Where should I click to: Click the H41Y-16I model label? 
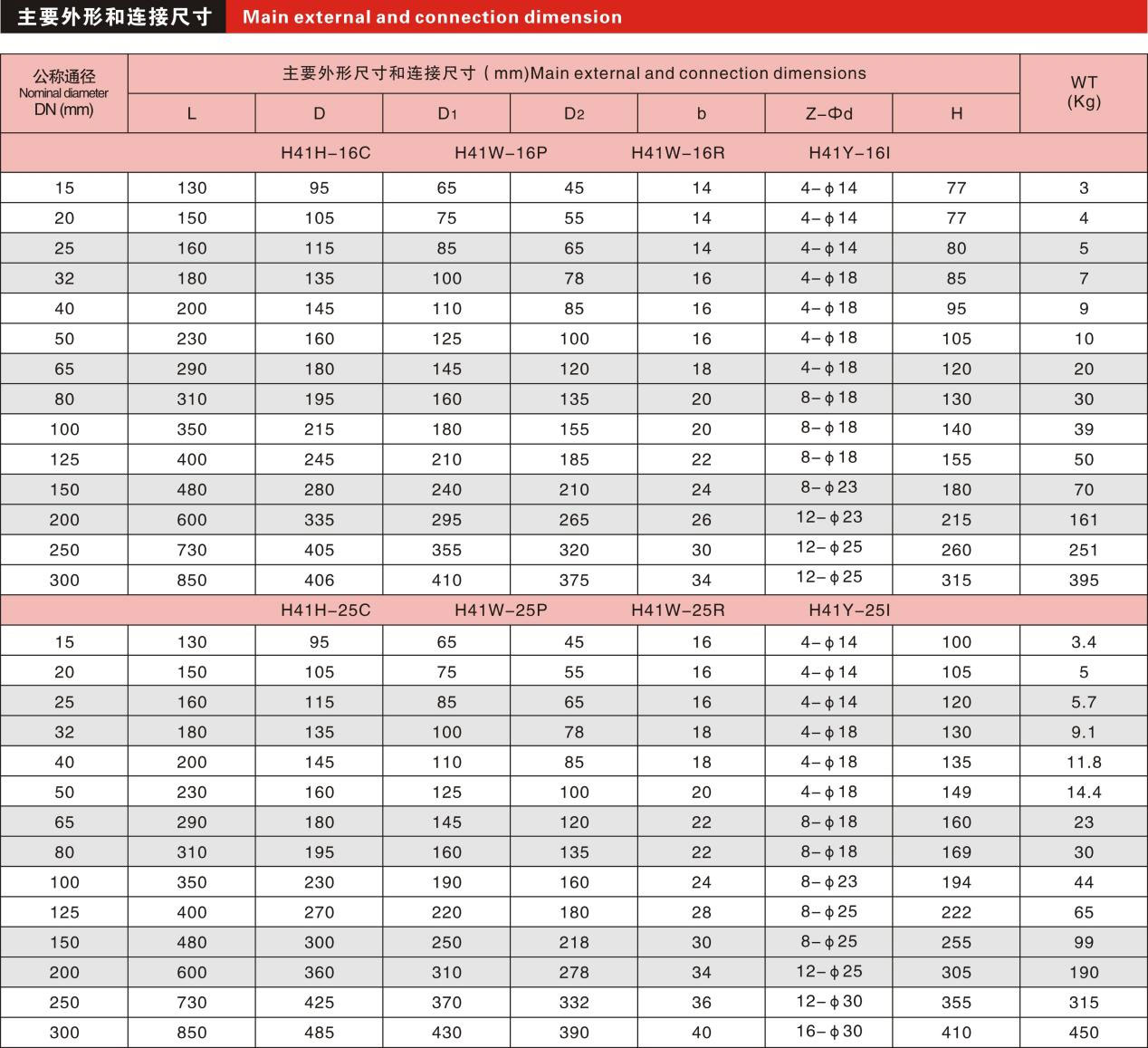coord(849,153)
